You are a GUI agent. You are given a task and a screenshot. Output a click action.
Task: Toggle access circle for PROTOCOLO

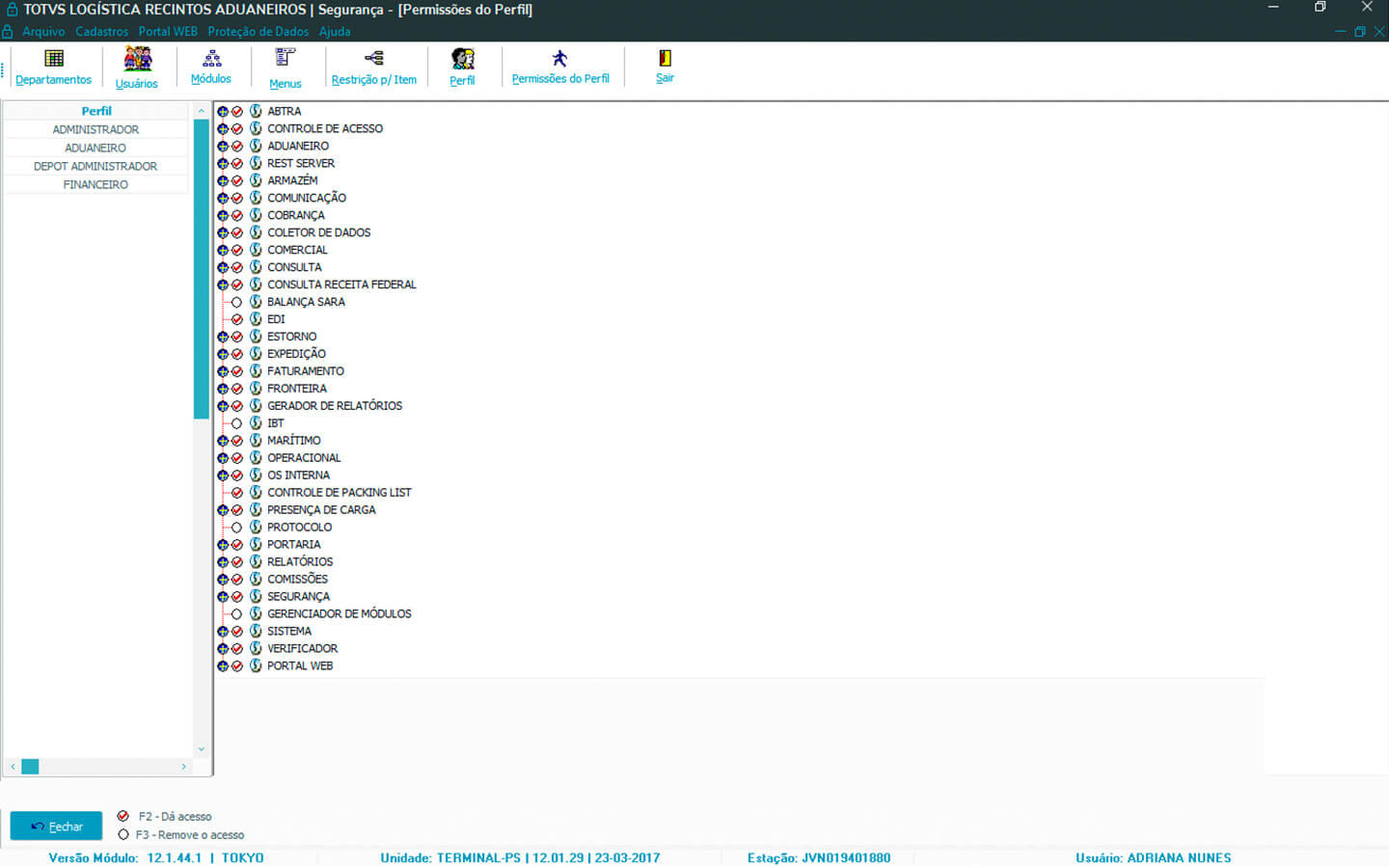[x=236, y=528]
